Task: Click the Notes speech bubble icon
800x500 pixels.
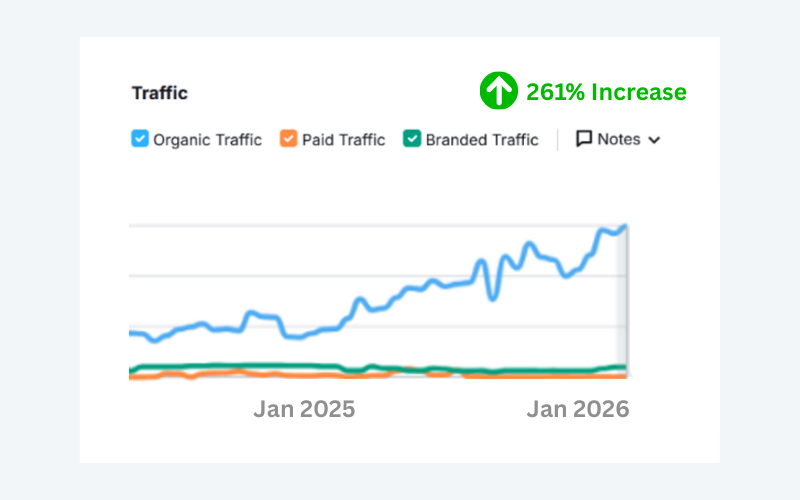Action: tap(584, 139)
